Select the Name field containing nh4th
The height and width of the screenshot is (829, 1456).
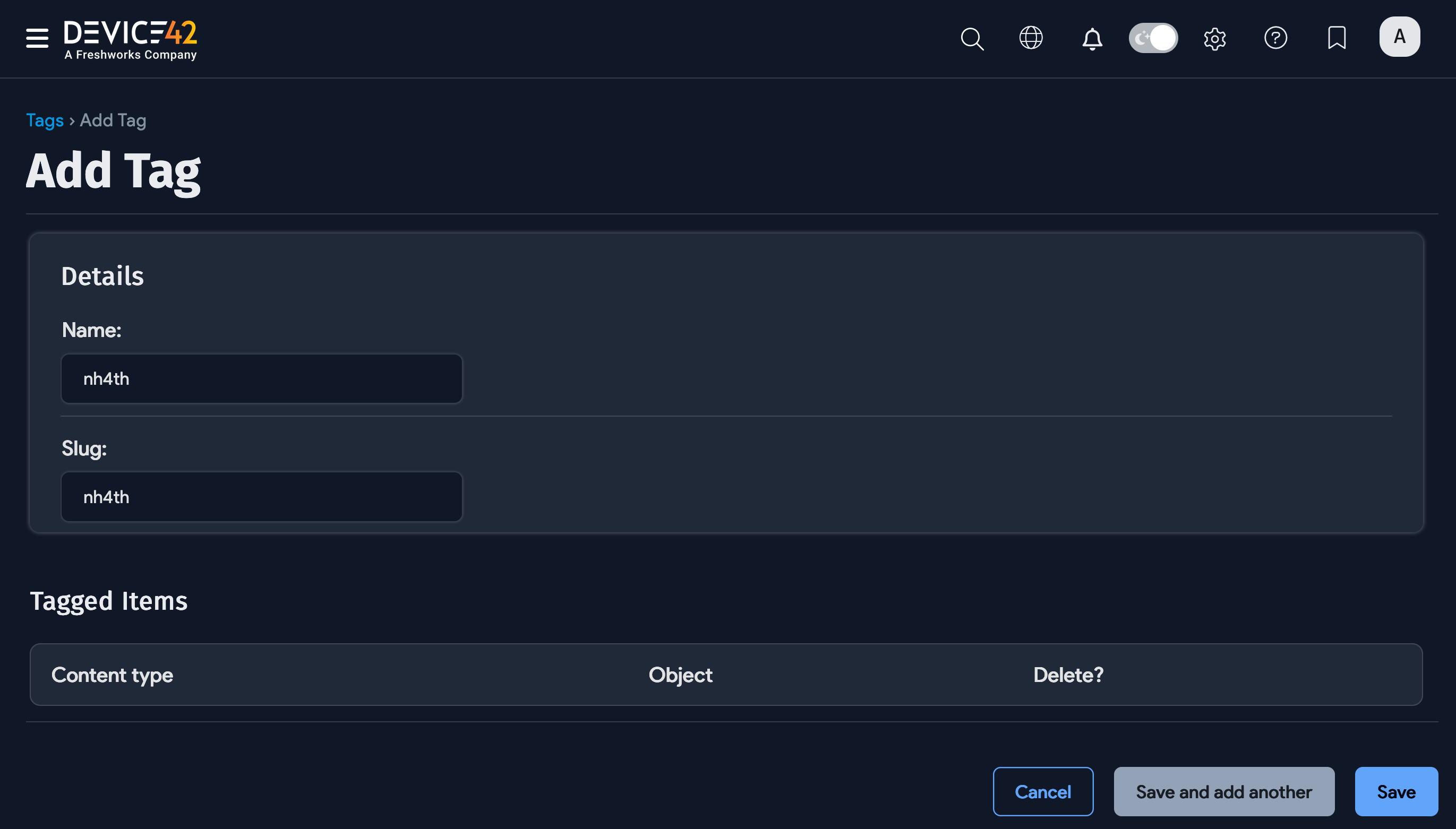261,378
